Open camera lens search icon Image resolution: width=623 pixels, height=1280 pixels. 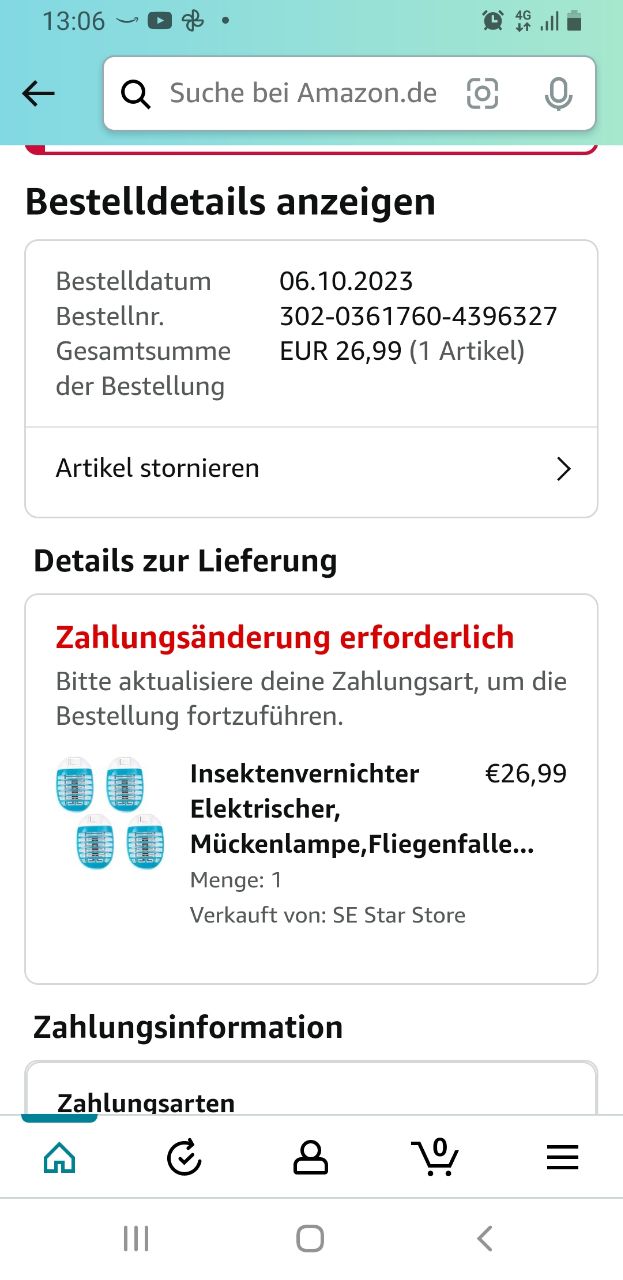482,94
